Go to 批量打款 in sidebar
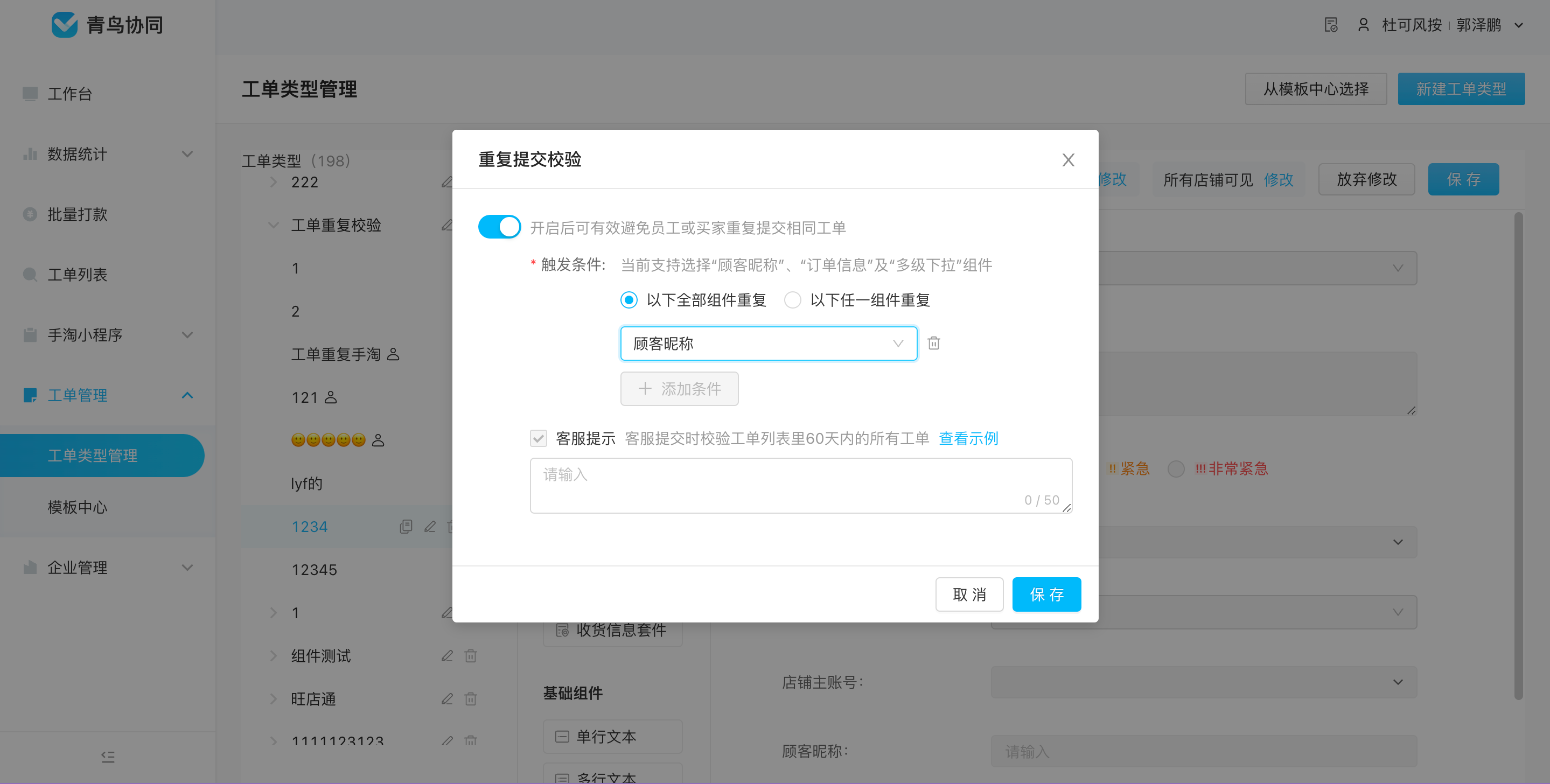 coord(78,214)
